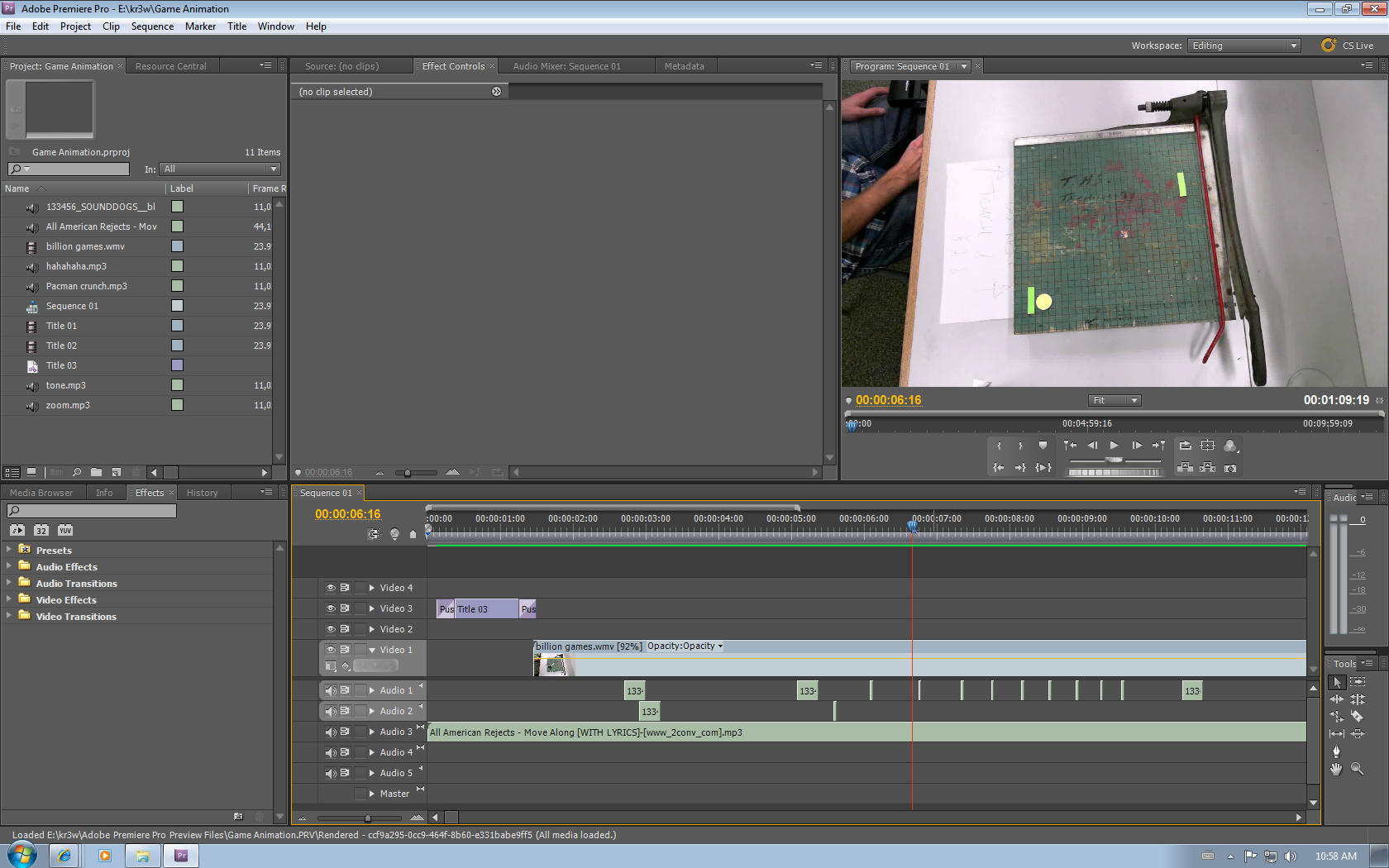The image size is (1389, 868).
Task: Toggle Loop playback in Program monitor
Action: (1185, 446)
